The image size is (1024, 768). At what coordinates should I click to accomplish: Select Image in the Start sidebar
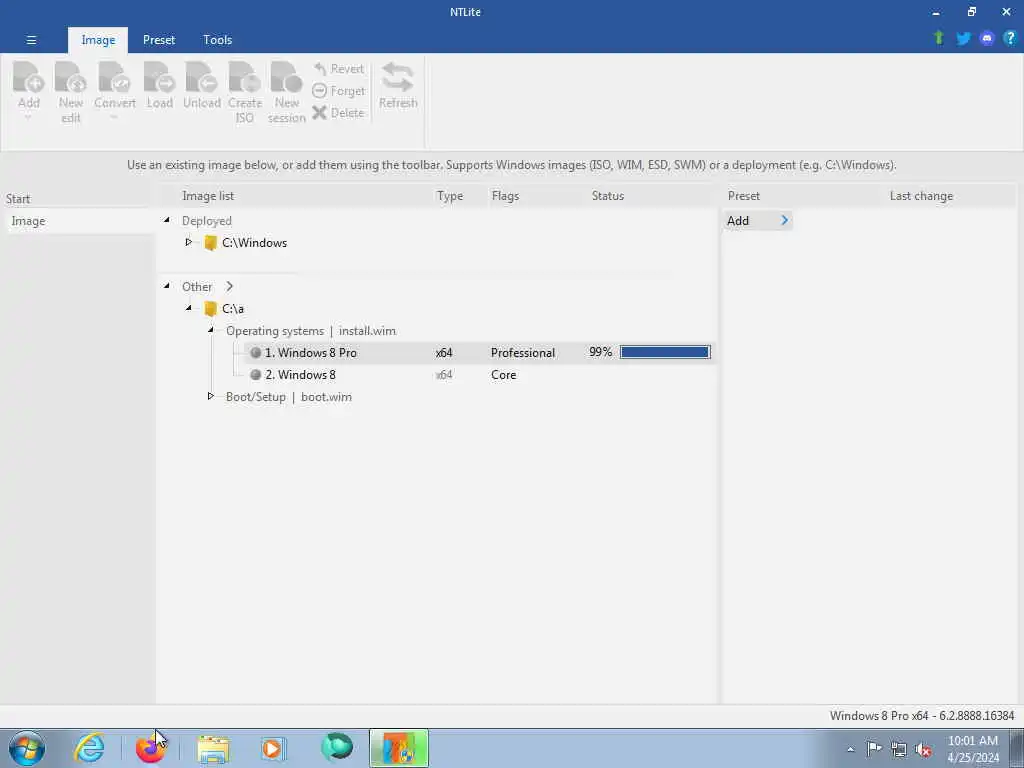(x=78, y=221)
